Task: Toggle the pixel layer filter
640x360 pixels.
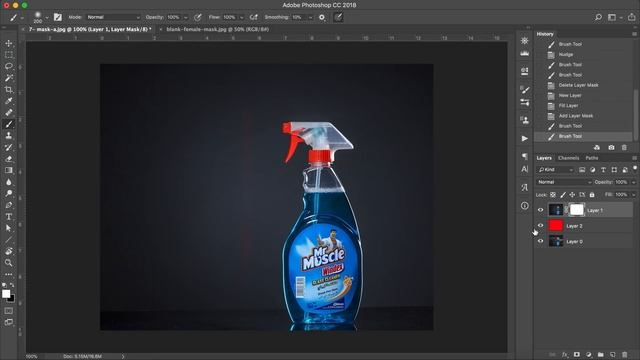Action: click(x=582, y=169)
